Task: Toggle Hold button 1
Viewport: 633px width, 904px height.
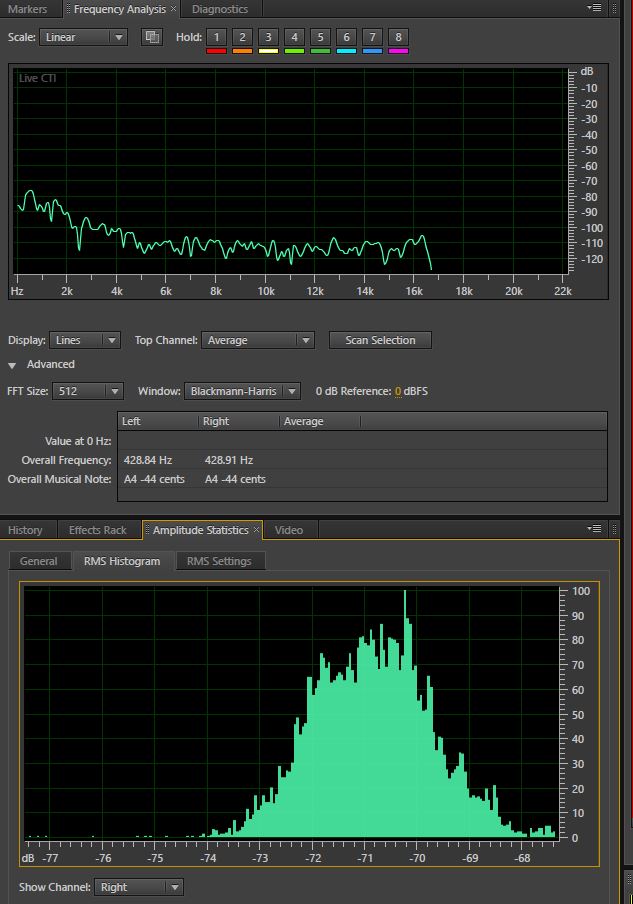Action: 216,37
